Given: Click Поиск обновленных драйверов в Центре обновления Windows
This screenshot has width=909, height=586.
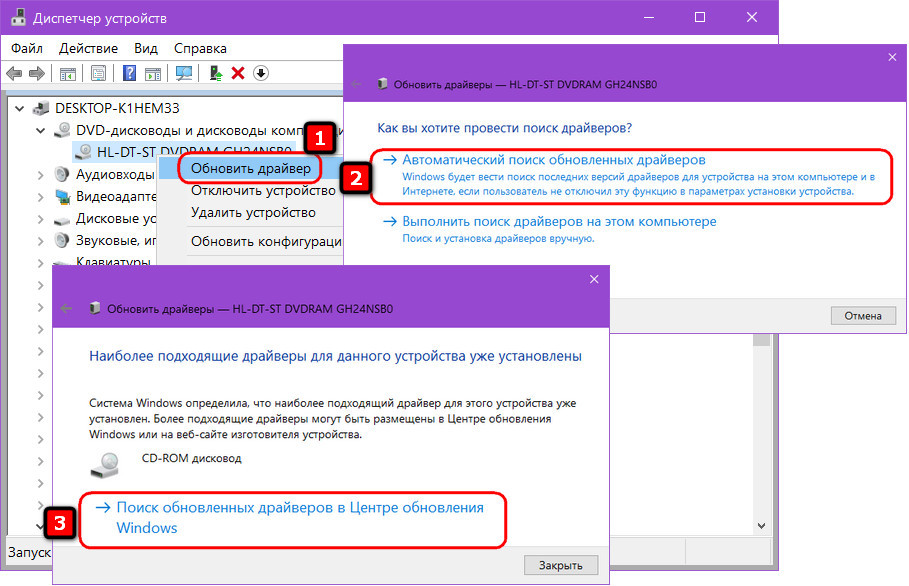Looking at the screenshot, I should (300, 518).
